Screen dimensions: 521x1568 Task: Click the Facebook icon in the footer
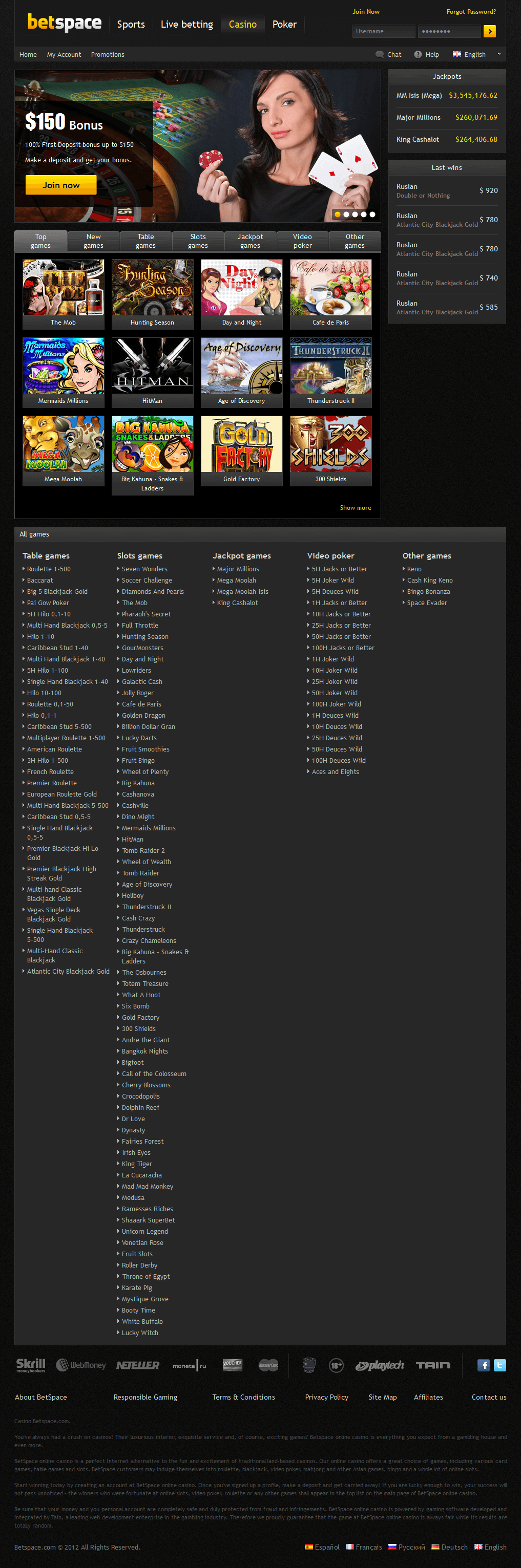[x=483, y=1365]
